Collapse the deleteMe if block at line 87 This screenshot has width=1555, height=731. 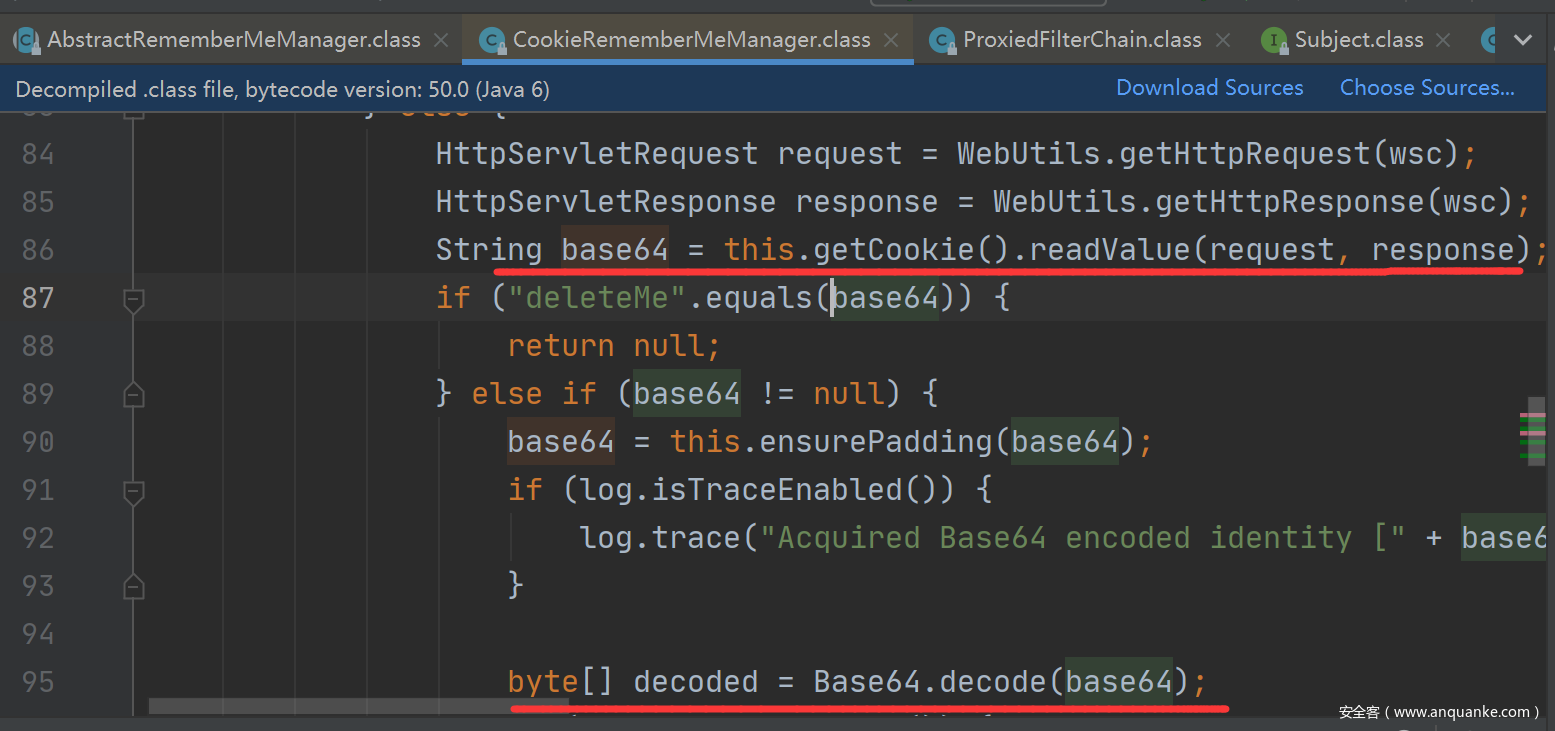click(133, 298)
